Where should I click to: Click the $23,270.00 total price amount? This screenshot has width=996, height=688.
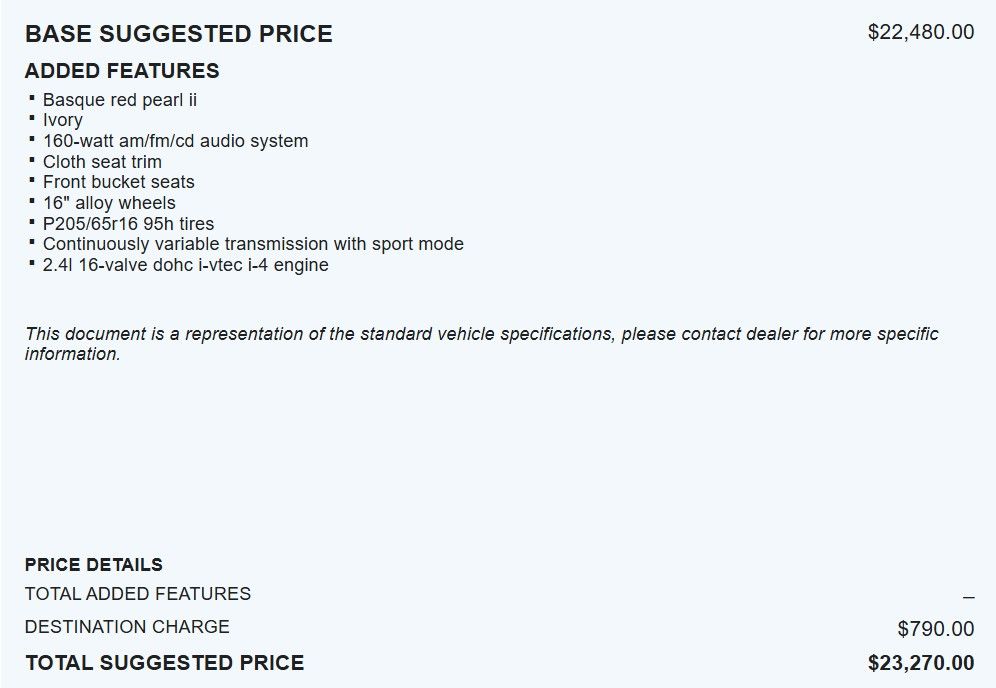click(x=920, y=663)
